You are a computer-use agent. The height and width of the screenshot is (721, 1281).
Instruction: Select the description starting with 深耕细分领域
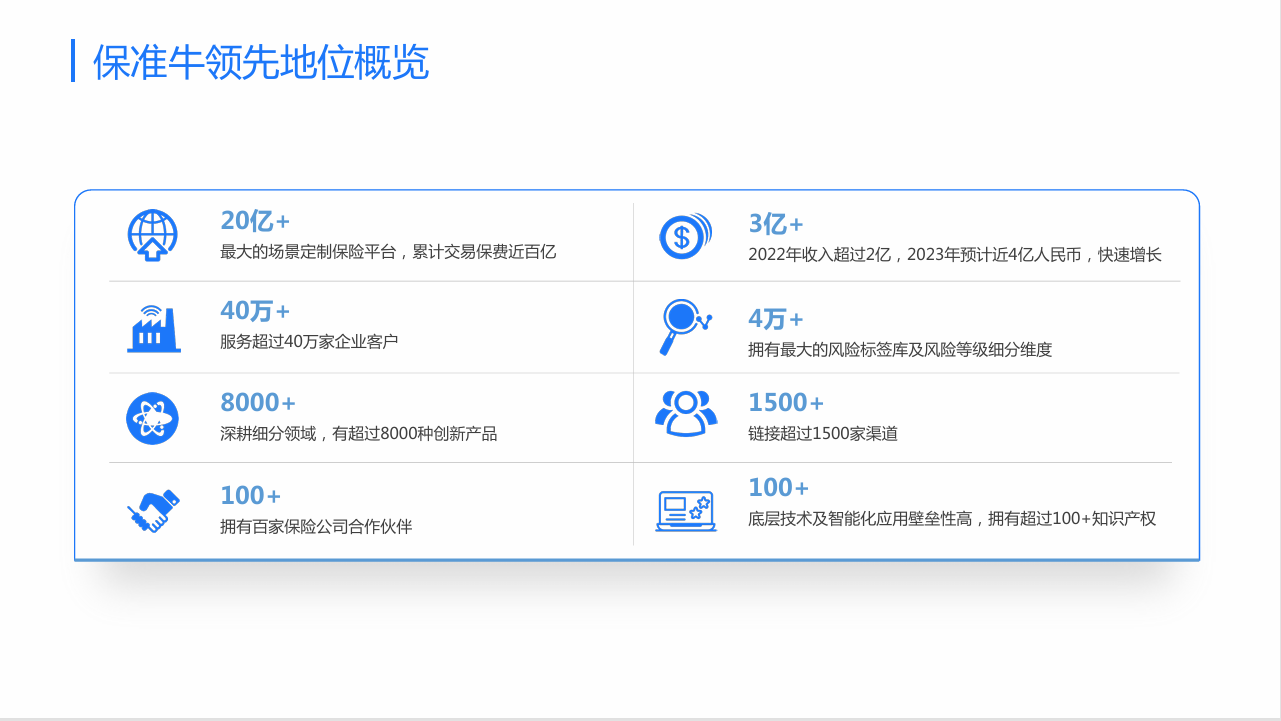click(358, 434)
